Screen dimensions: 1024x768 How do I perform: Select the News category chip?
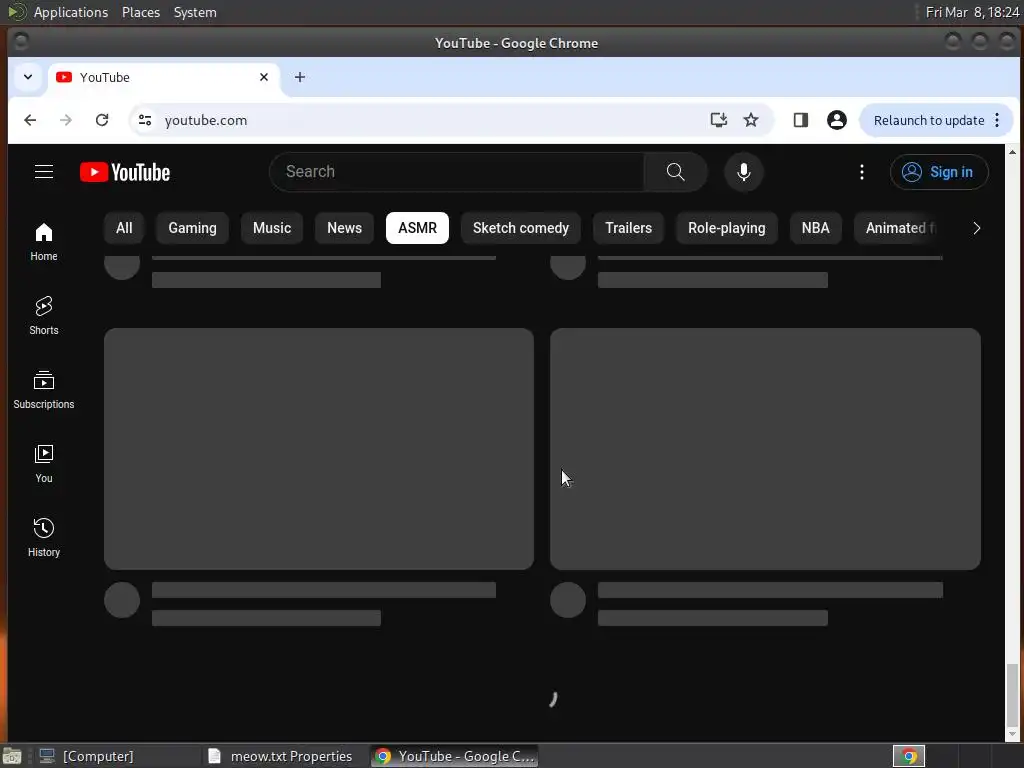point(344,228)
